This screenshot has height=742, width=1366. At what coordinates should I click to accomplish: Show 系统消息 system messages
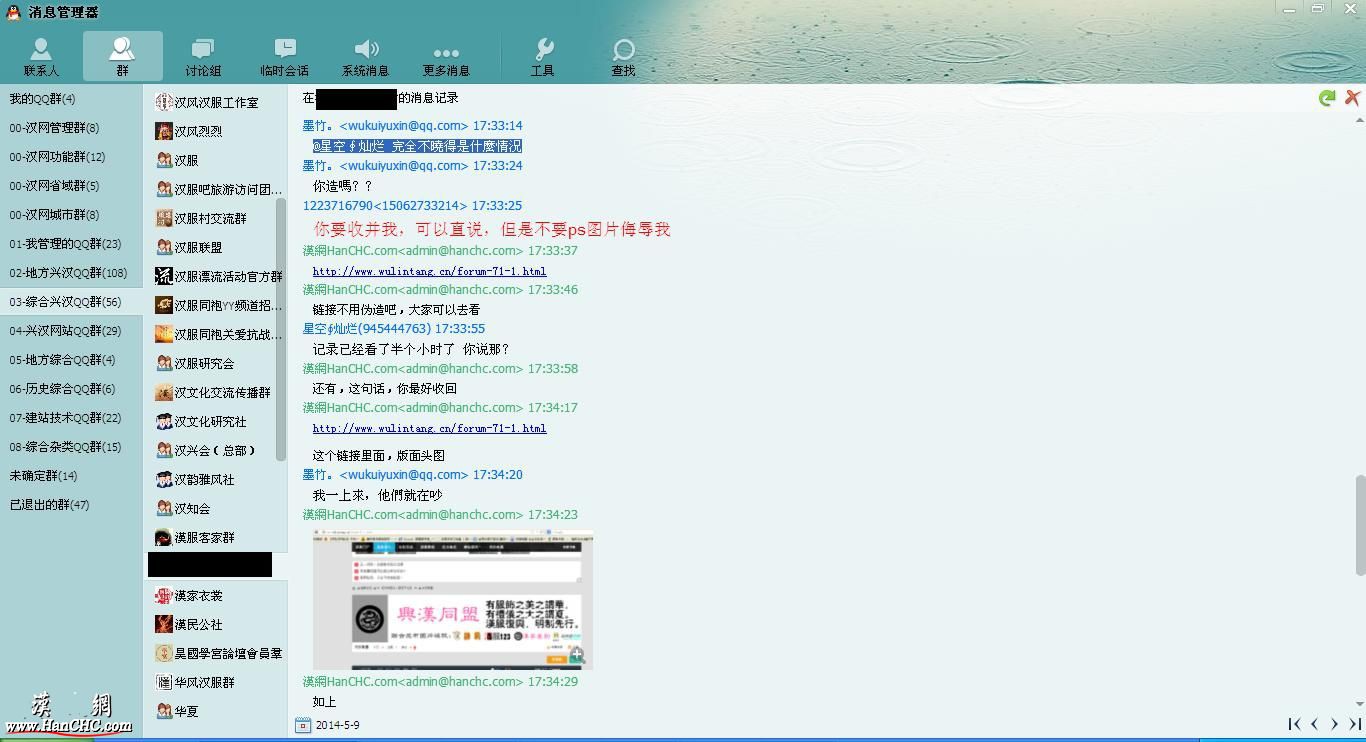365,57
